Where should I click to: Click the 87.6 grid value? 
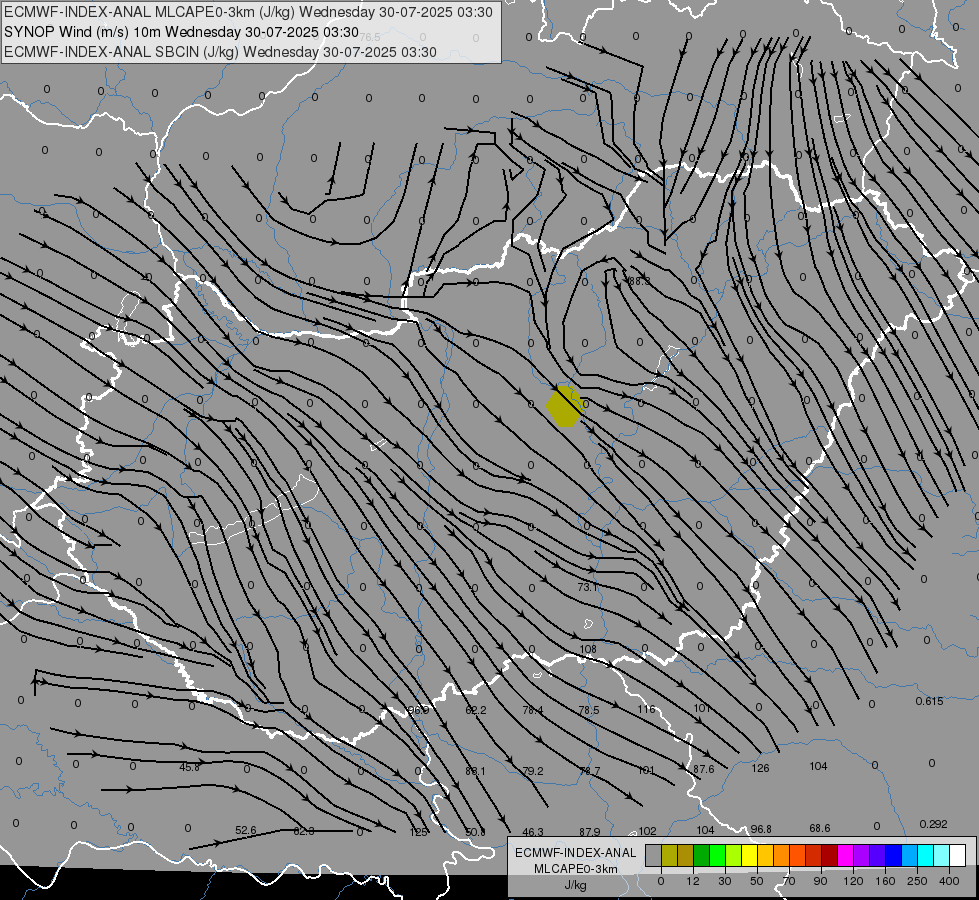pyautogui.click(x=704, y=769)
